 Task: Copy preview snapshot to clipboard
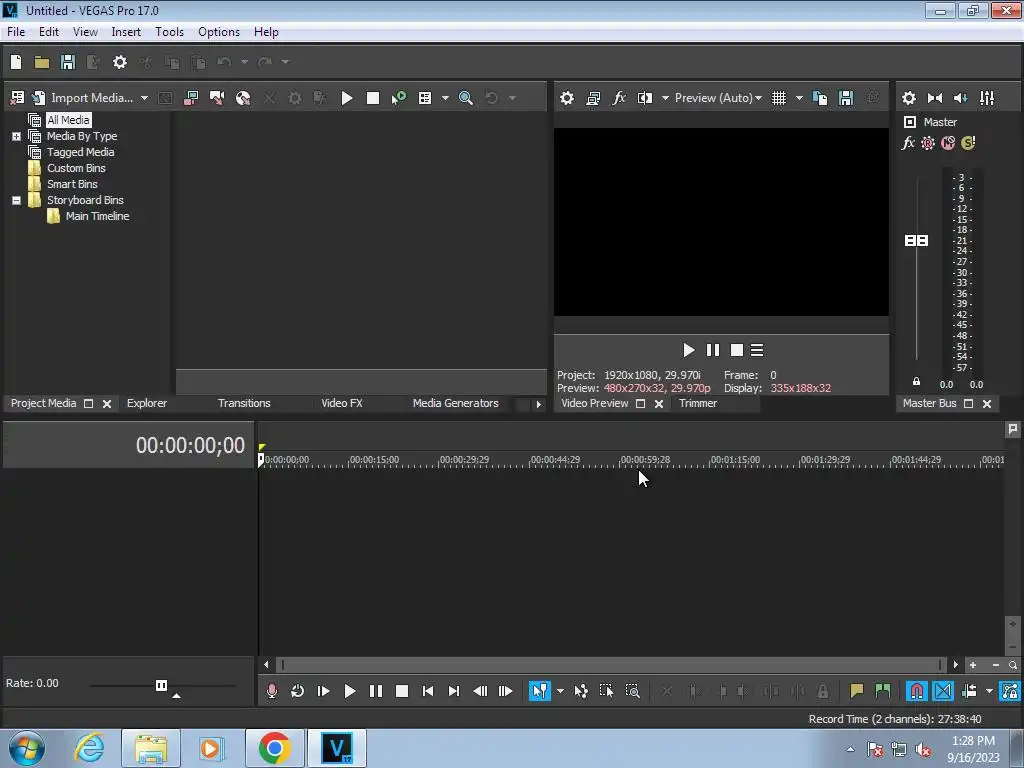[820, 98]
